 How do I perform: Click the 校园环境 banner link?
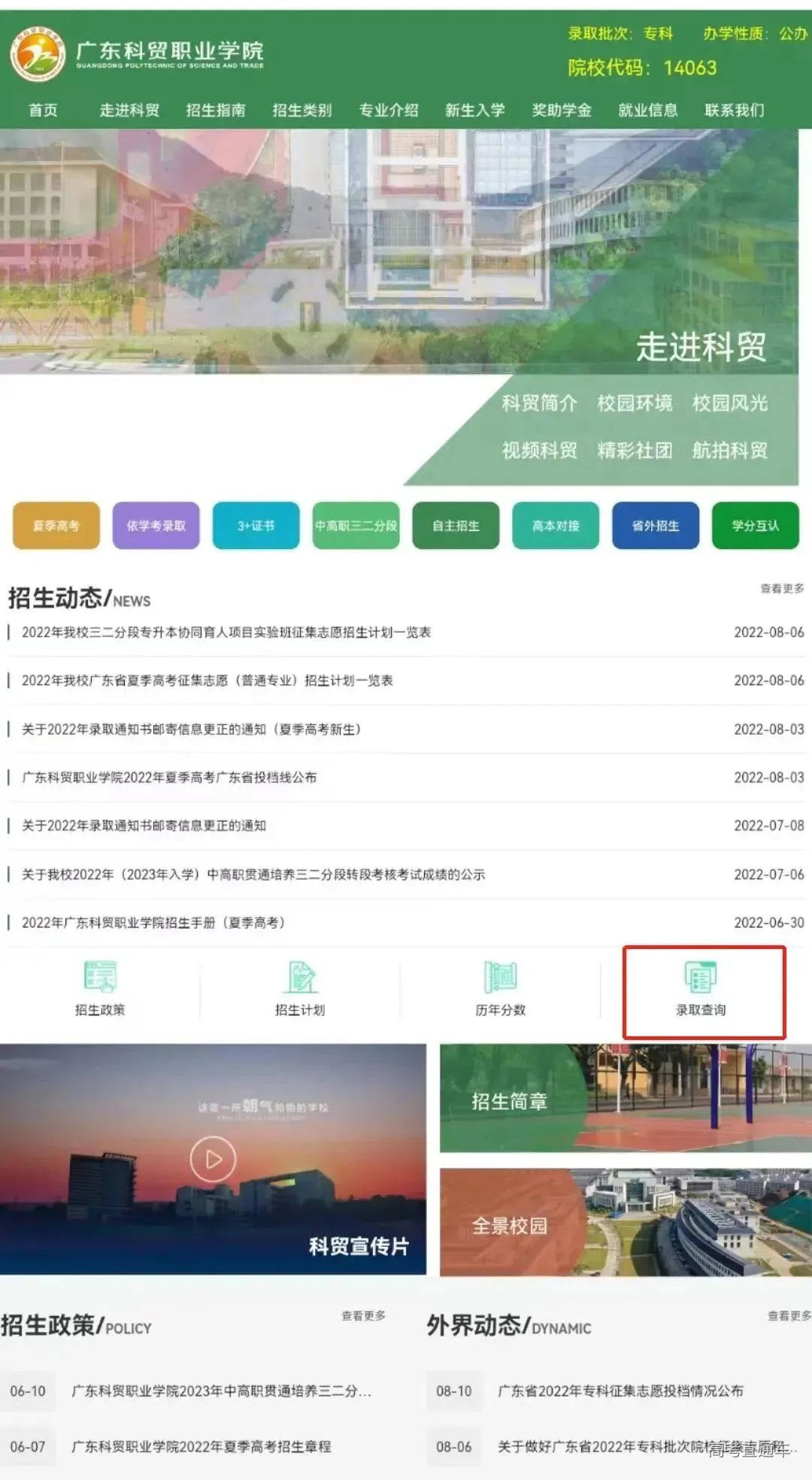tap(635, 403)
